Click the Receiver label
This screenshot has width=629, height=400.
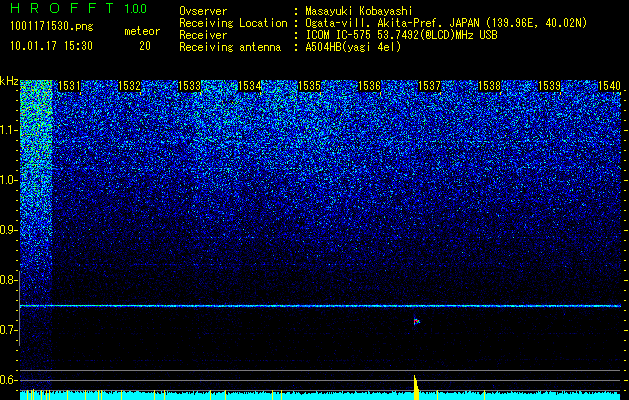click(203, 35)
